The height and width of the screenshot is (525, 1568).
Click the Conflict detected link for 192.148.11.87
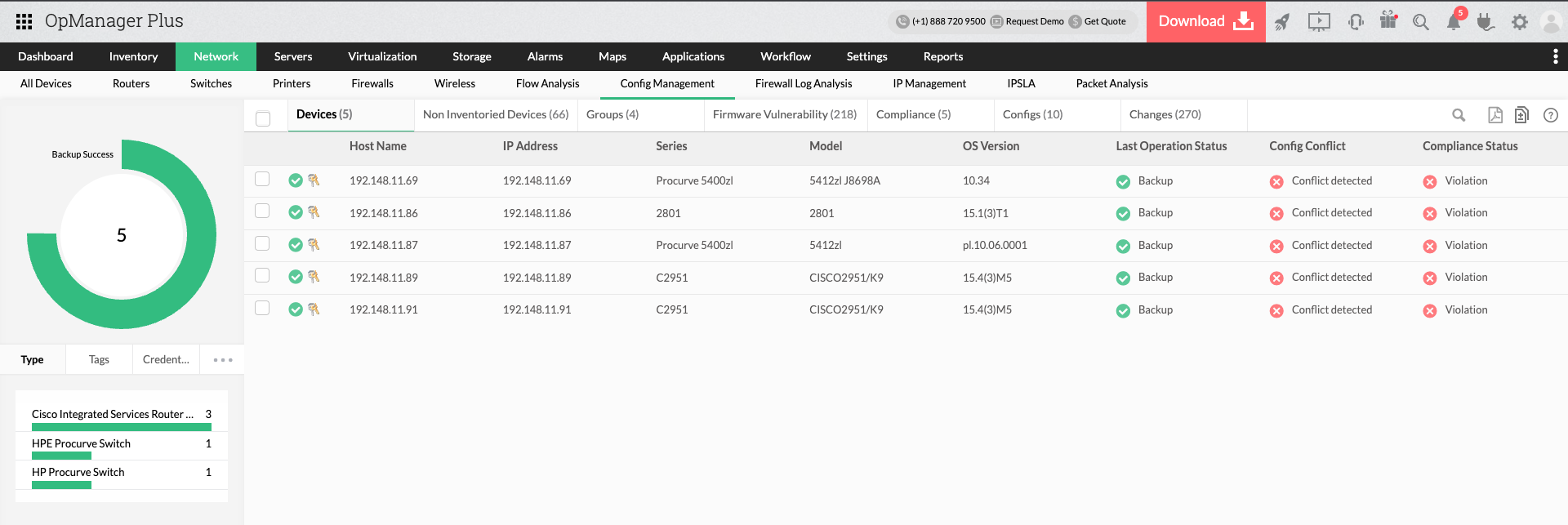tap(1331, 245)
